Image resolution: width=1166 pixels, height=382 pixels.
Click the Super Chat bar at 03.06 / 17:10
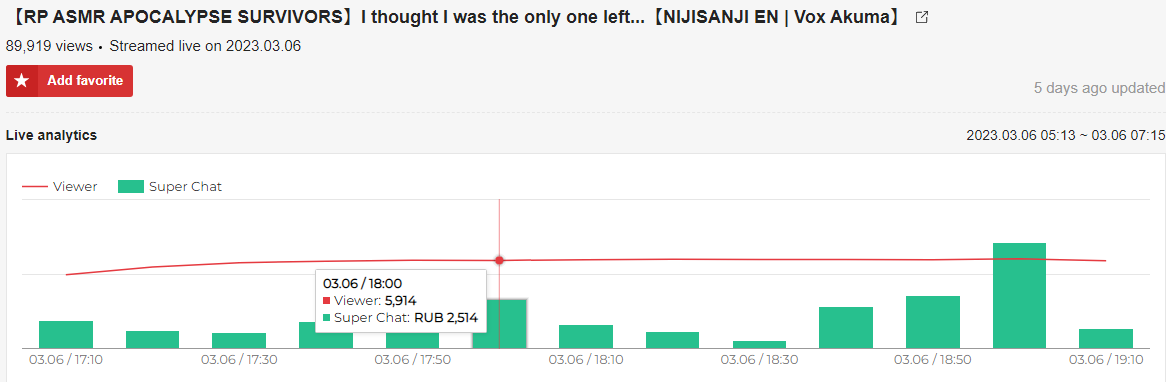coord(65,334)
